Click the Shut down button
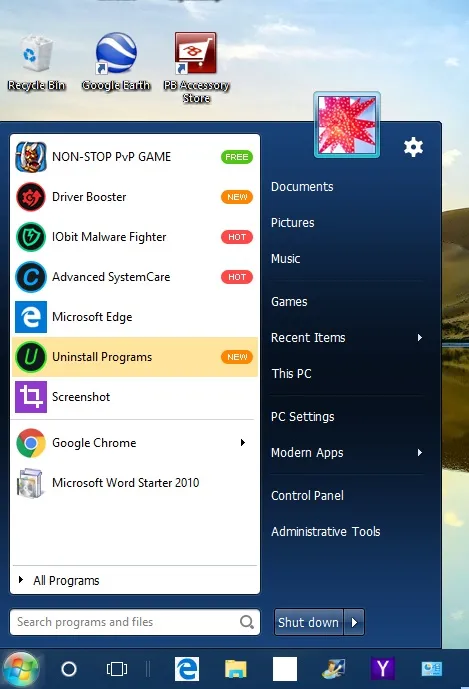469x689 pixels. point(309,622)
